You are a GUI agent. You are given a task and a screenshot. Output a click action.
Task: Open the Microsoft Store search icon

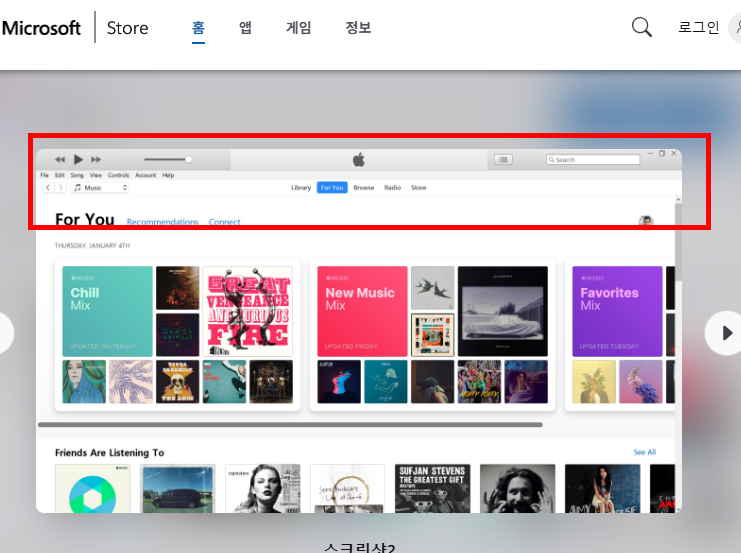pos(641,27)
